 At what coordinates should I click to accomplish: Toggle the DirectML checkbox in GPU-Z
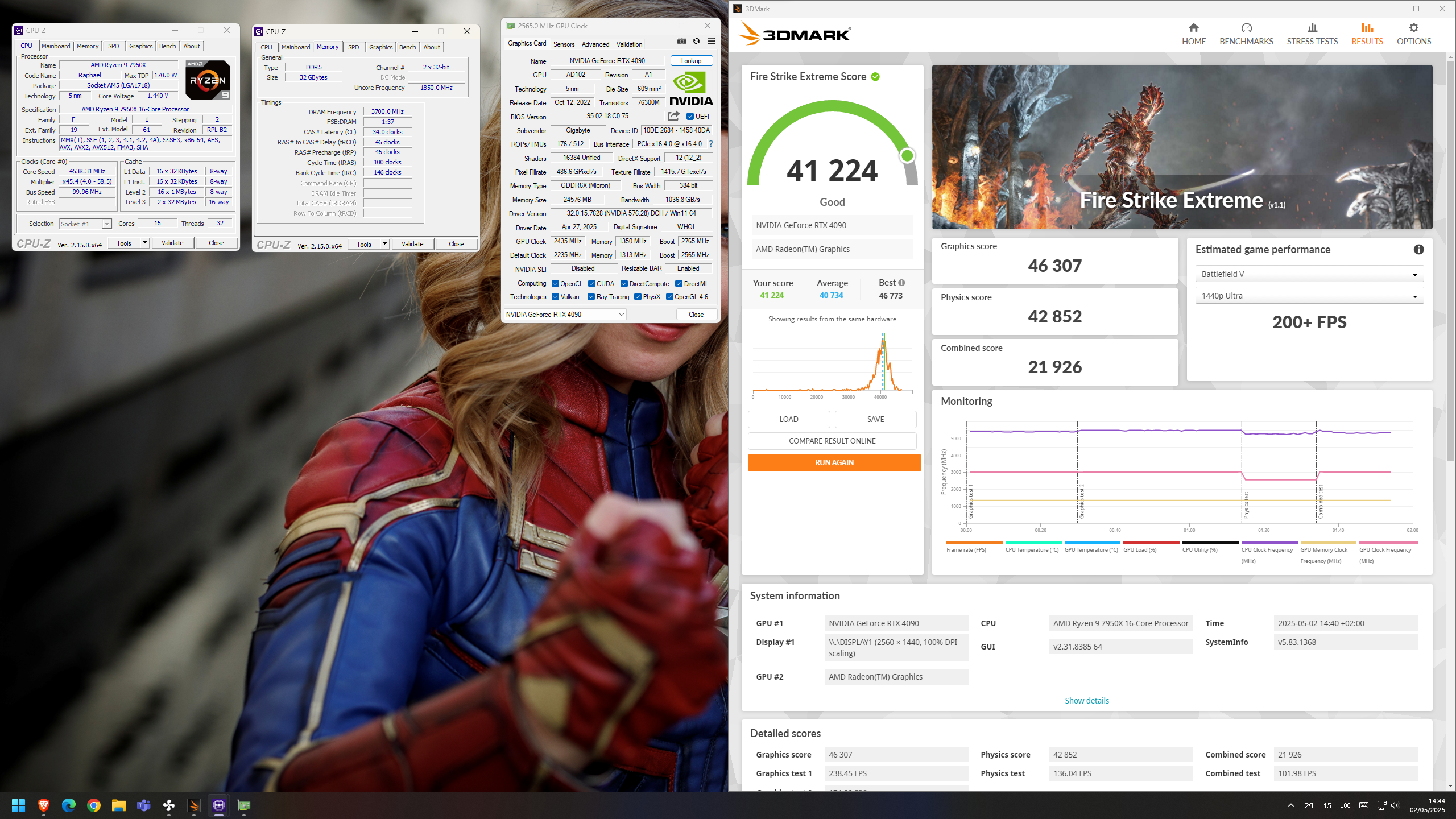pyautogui.click(x=679, y=284)
